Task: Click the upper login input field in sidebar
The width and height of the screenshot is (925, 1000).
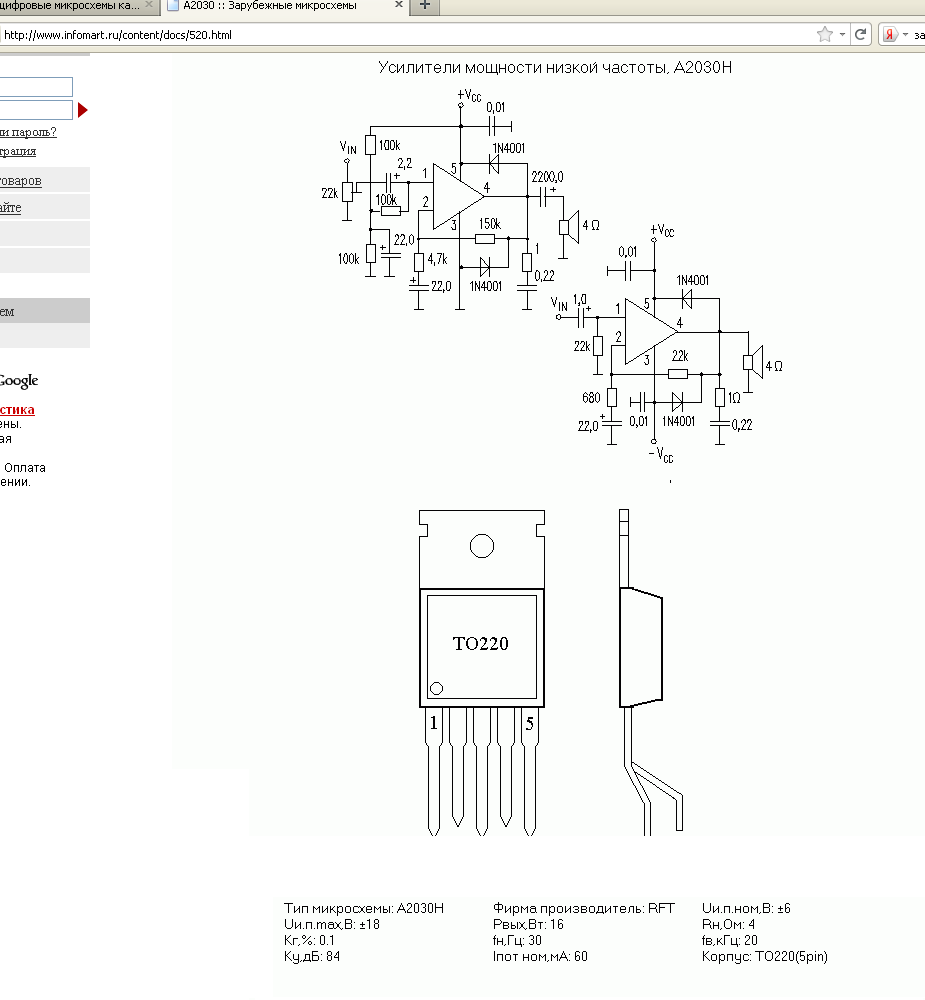Action: (36, 87)
